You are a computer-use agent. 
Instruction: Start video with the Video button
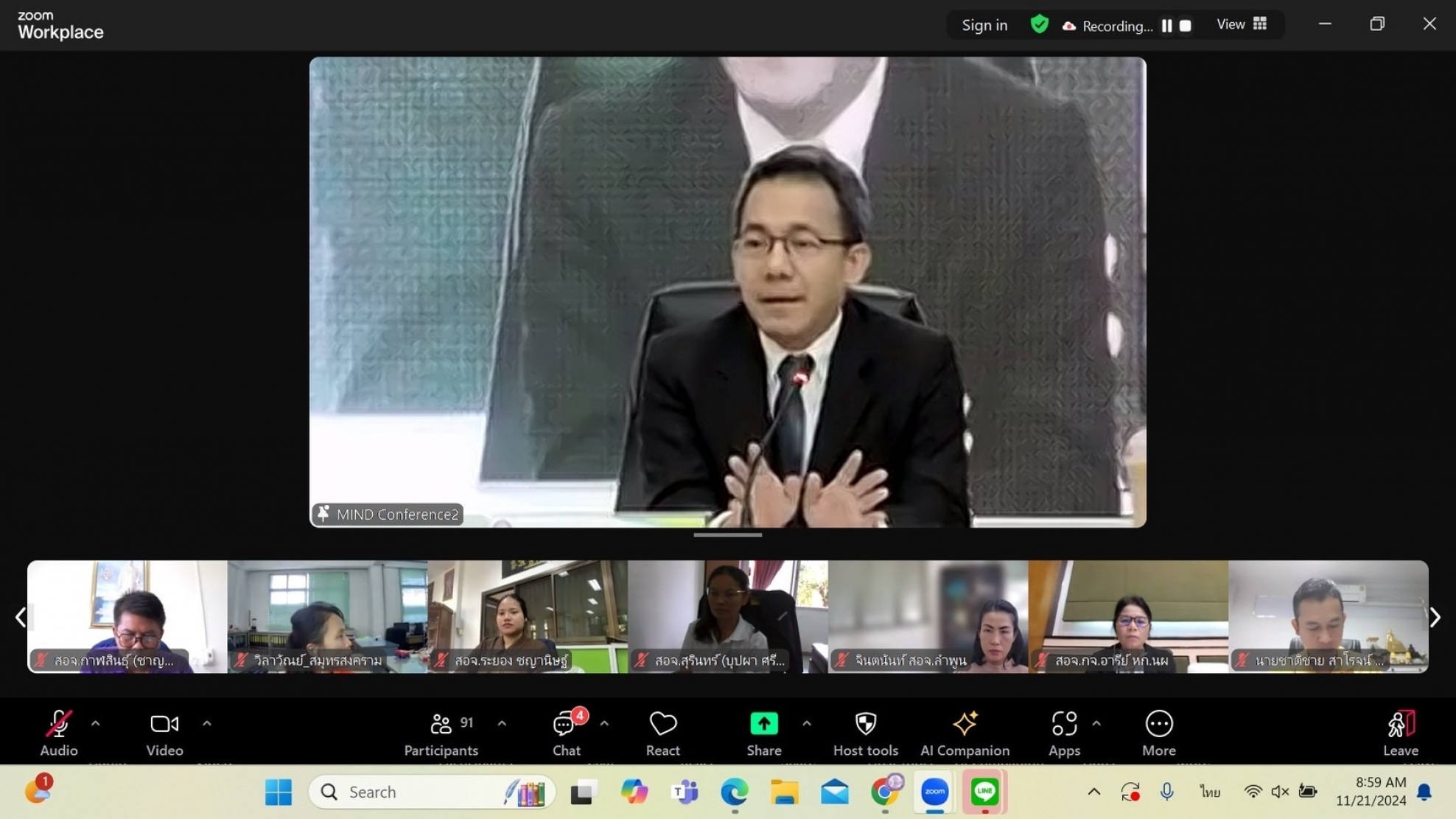click(x=164, y=733)
